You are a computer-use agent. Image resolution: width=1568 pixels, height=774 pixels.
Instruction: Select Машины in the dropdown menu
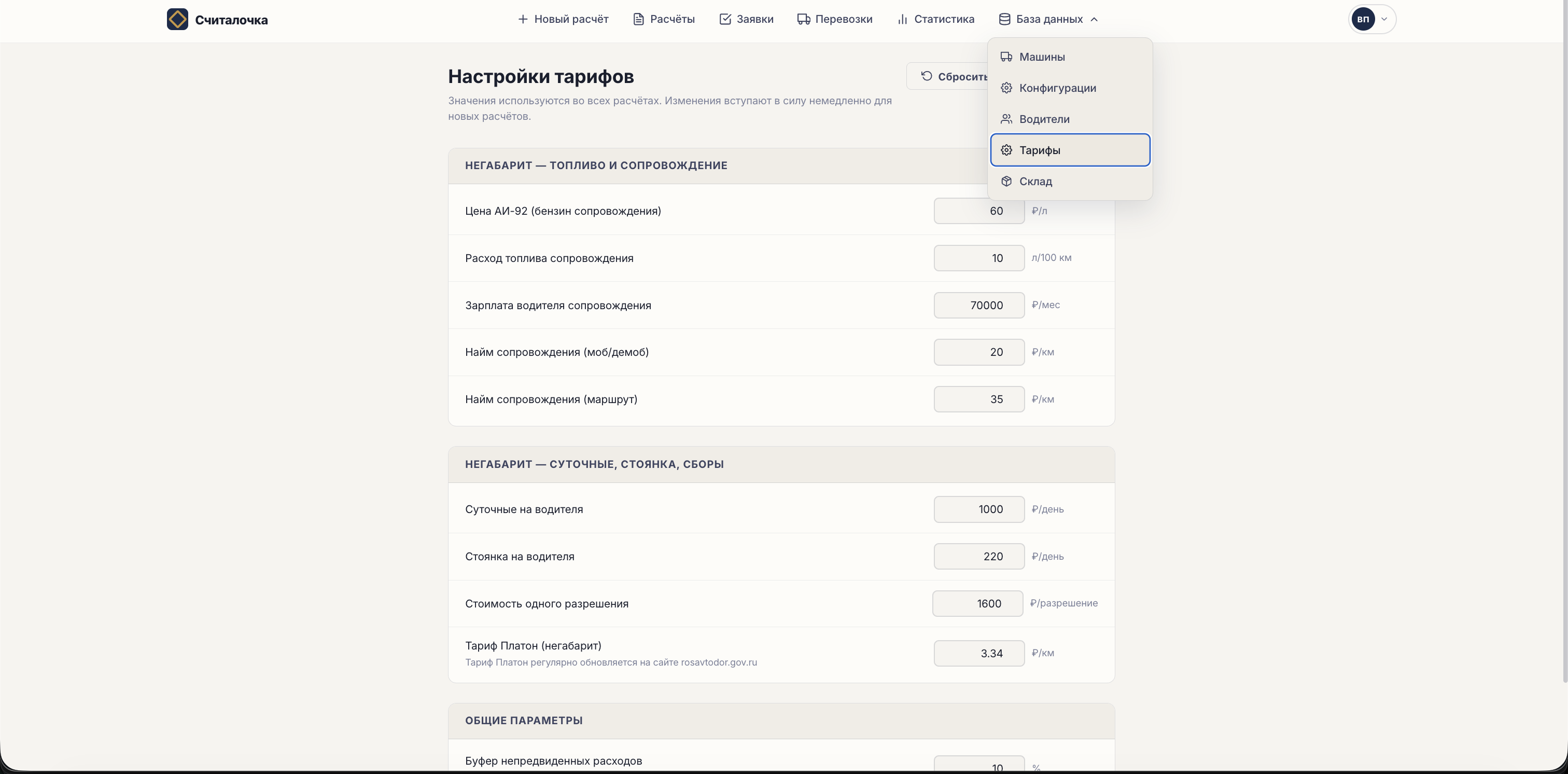coord(1070,57)
